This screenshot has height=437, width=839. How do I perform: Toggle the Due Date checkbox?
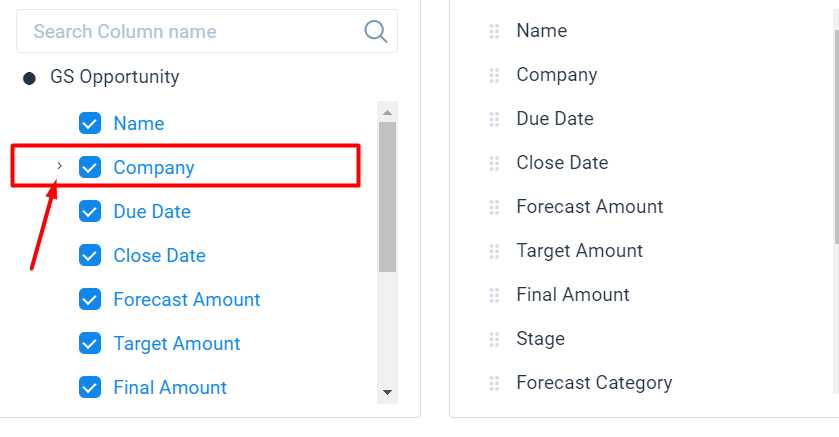[x=90, y=211]
